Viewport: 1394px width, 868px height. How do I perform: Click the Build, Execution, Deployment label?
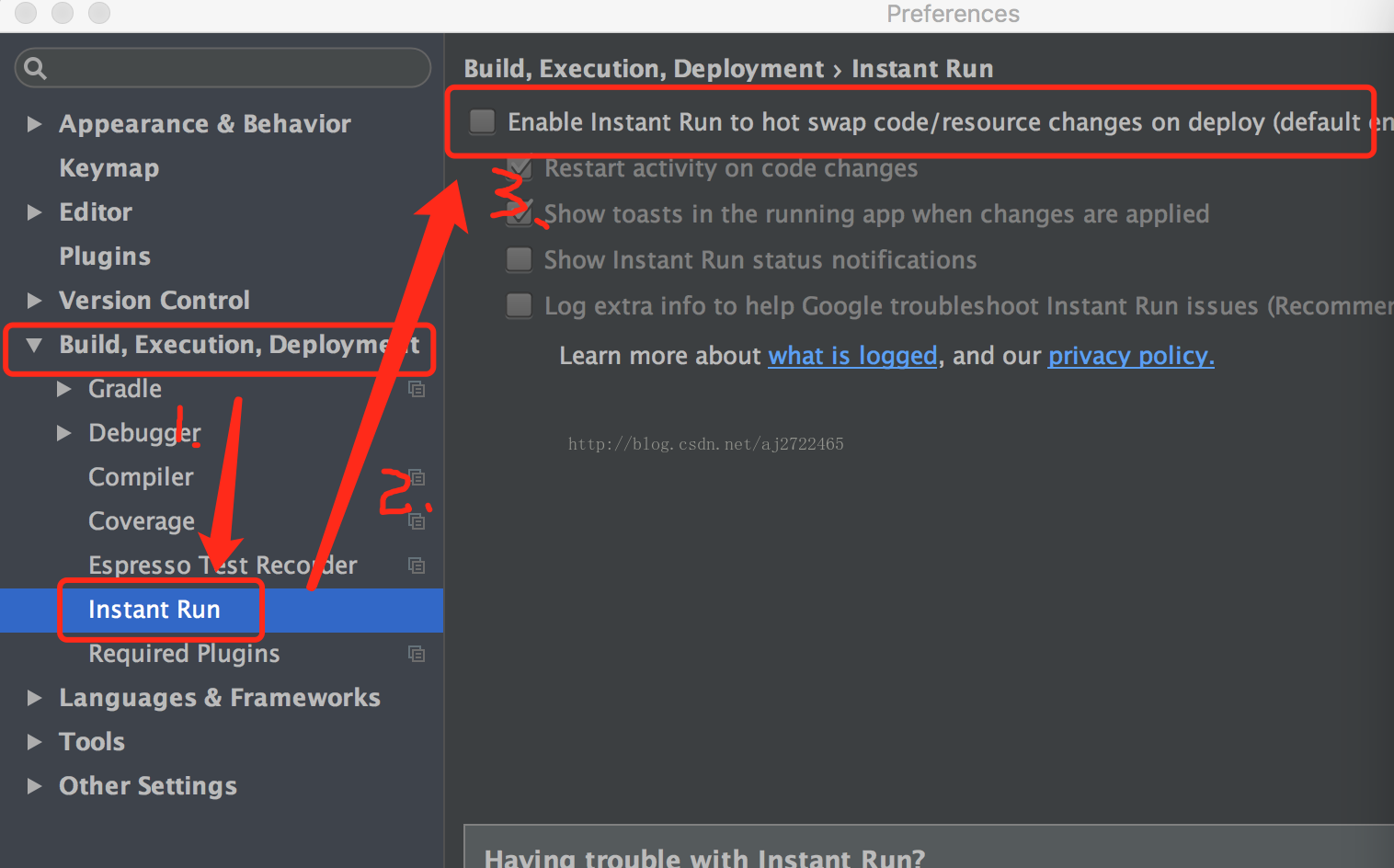[239, 345]
